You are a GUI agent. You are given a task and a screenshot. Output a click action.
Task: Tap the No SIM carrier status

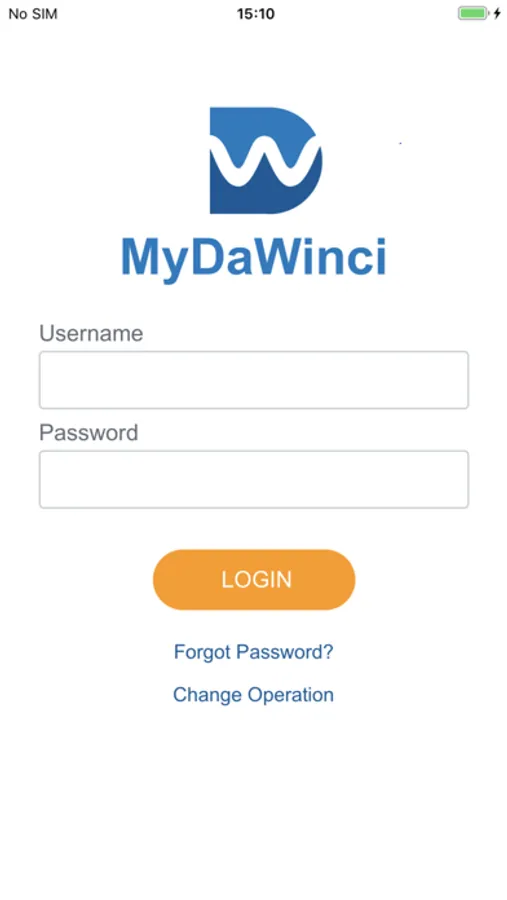pos(33,14)
